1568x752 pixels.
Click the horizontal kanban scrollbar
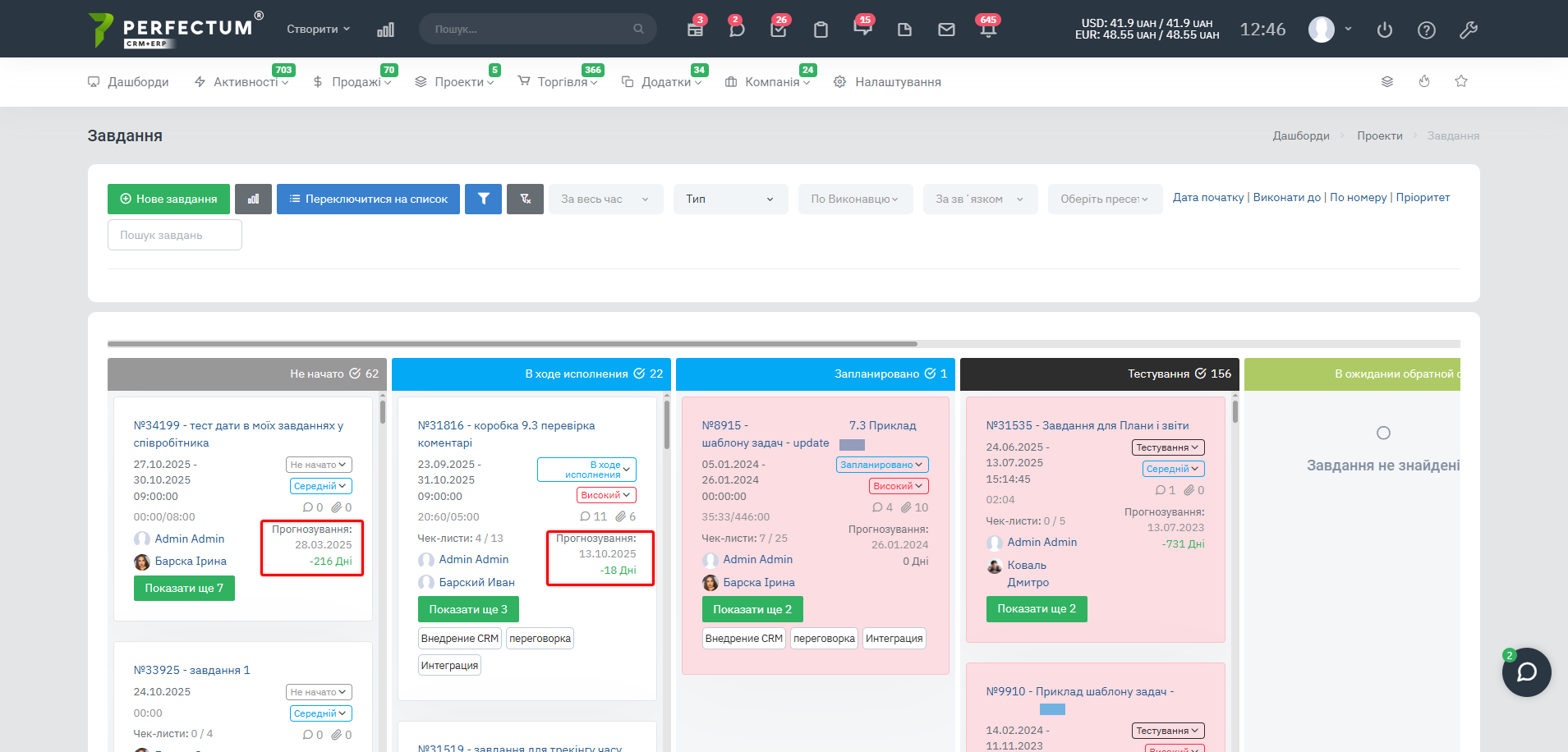(513, 344)
